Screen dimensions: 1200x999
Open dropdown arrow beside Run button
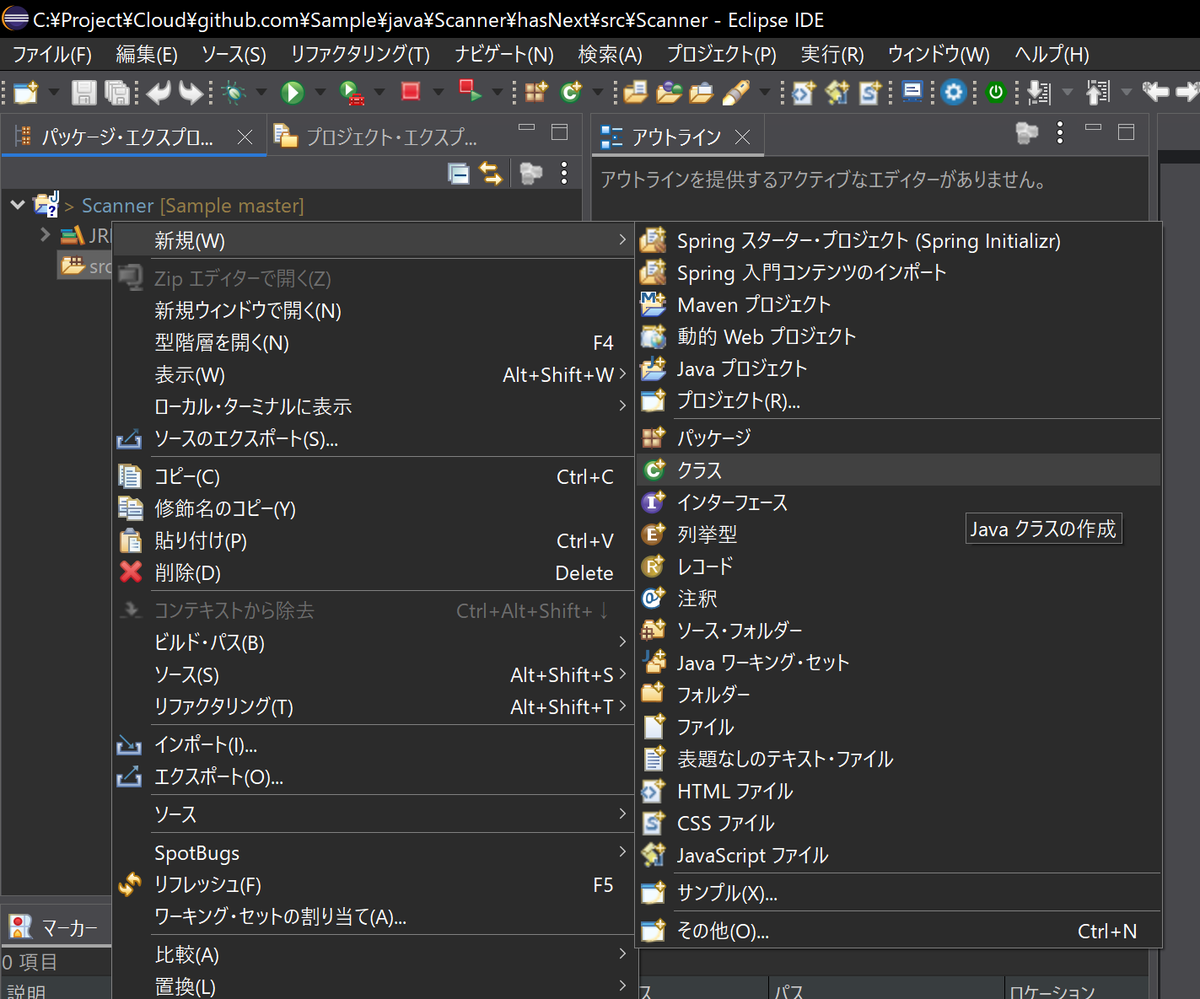[320, 93]
